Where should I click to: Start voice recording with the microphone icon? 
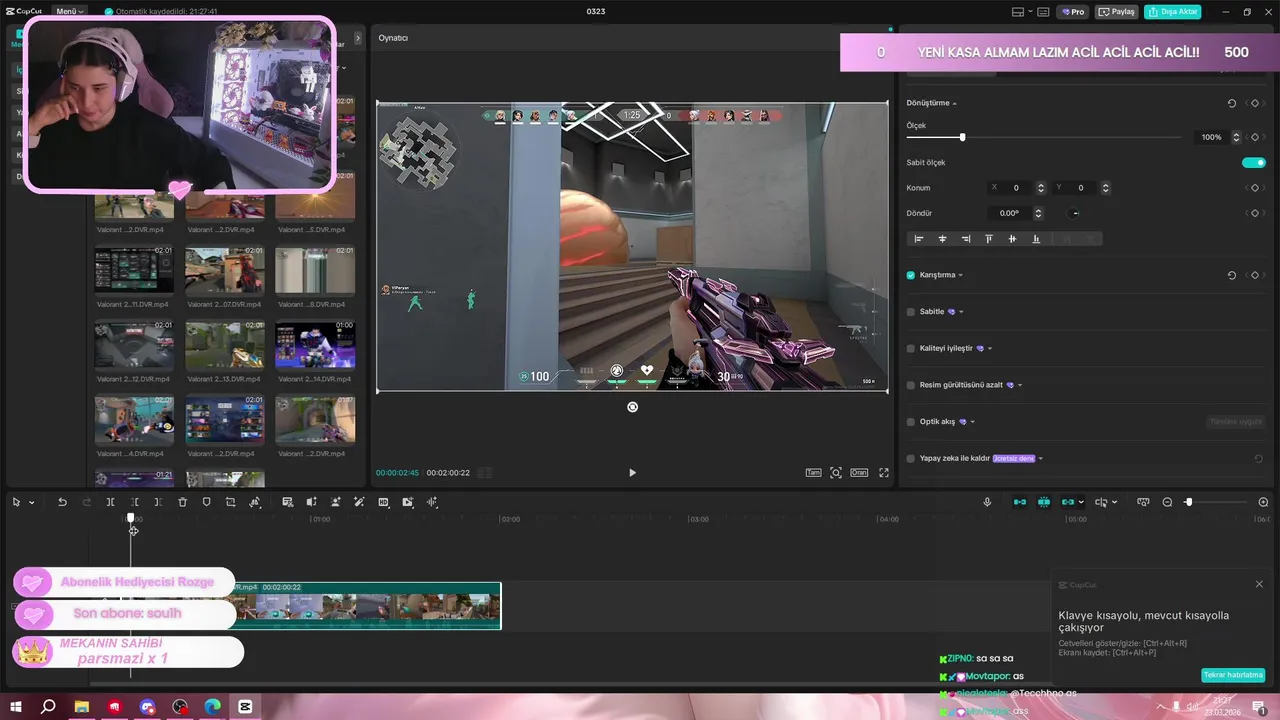pos(987,502)
